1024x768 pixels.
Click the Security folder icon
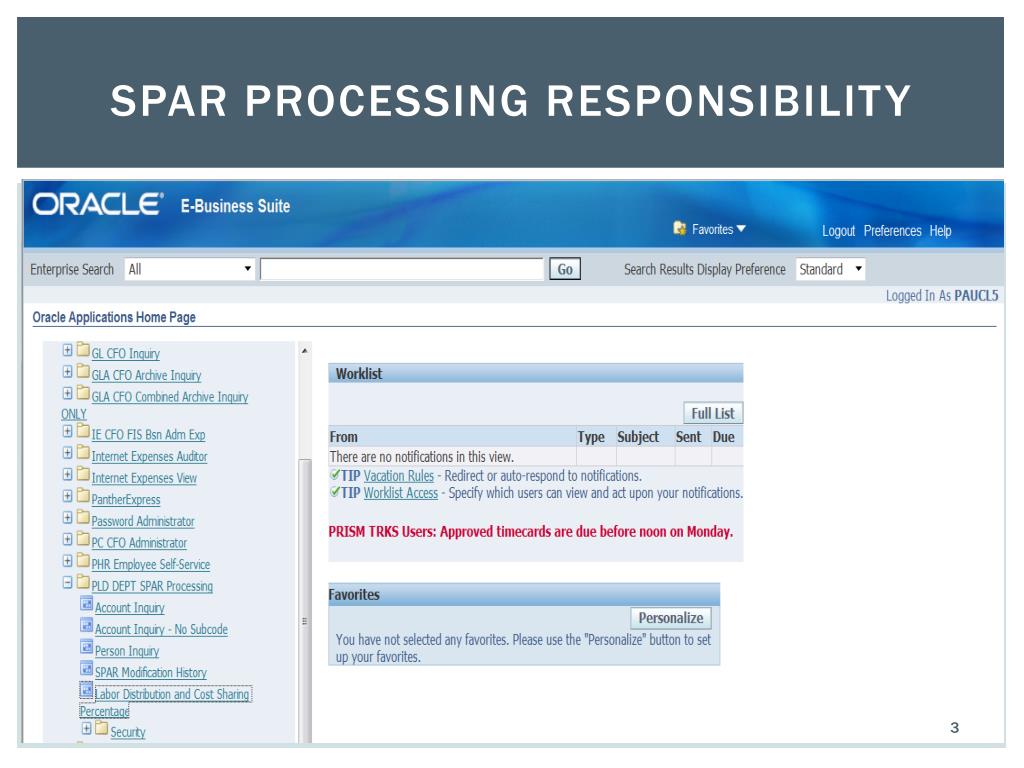point(101,728)
